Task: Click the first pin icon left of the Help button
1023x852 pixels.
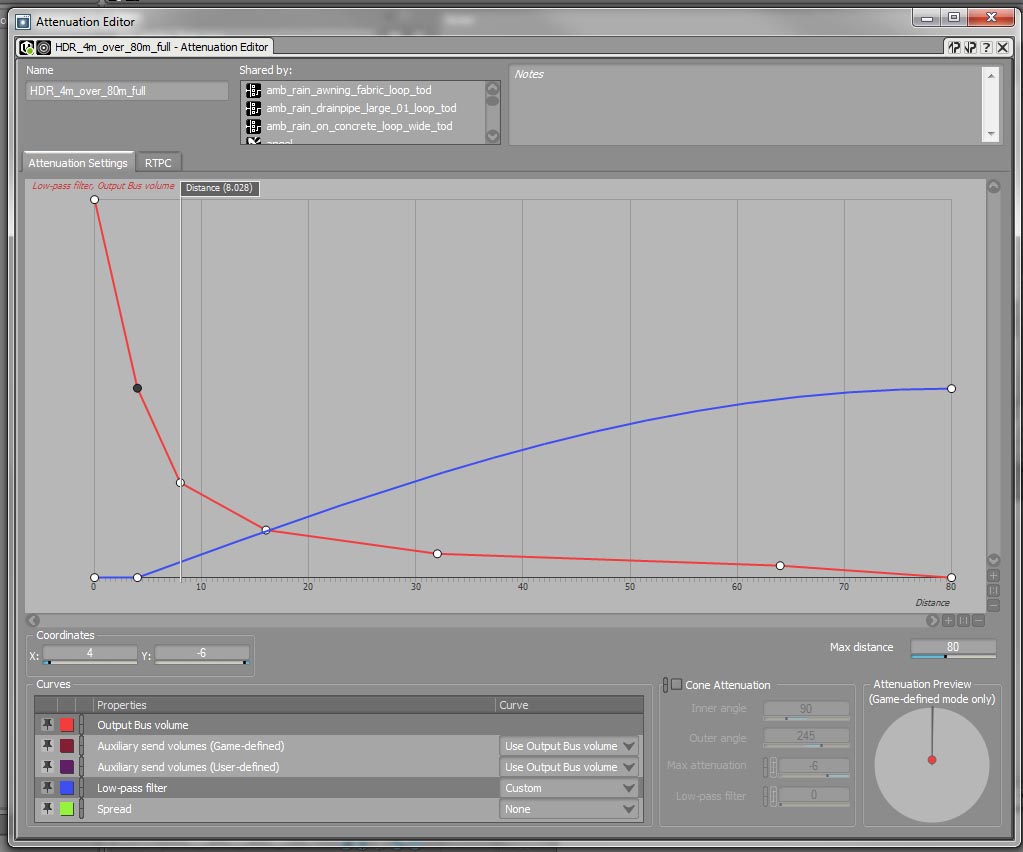Action: coord(954,47)
